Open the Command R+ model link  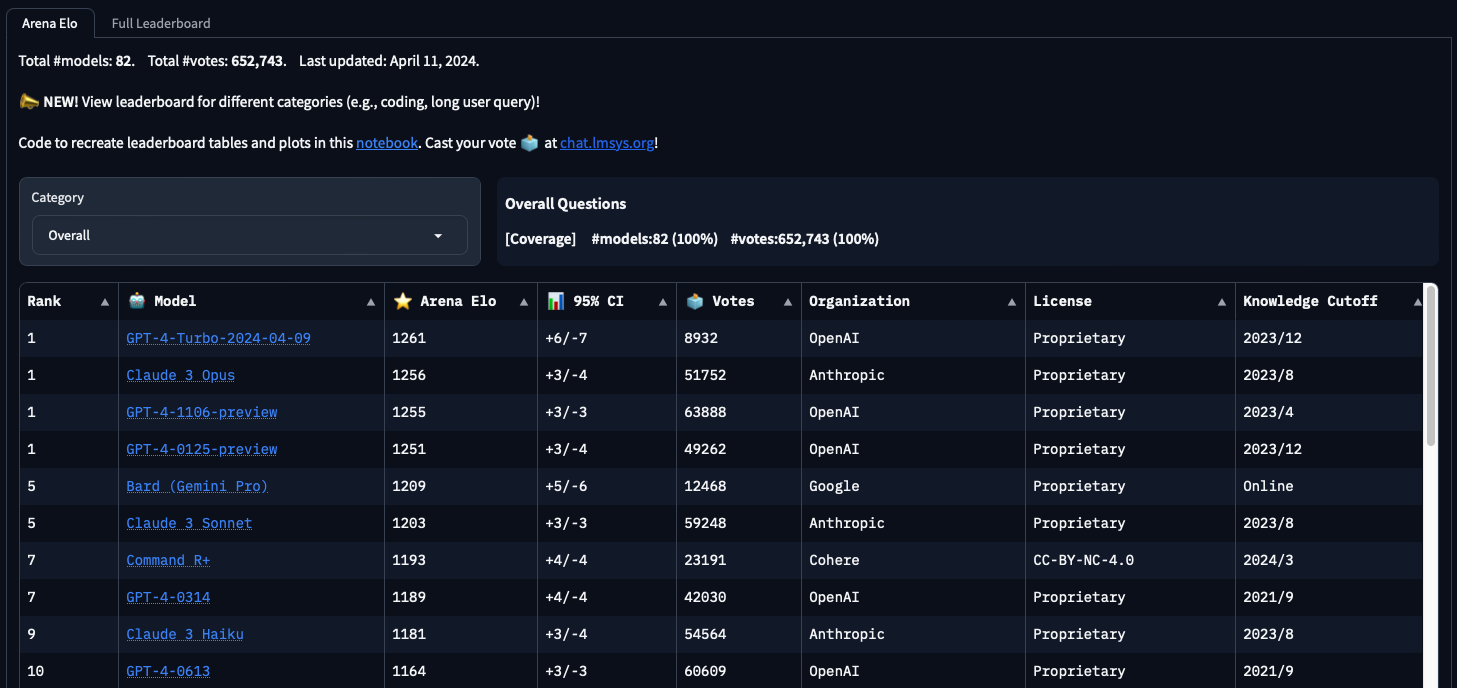(168, 560)
